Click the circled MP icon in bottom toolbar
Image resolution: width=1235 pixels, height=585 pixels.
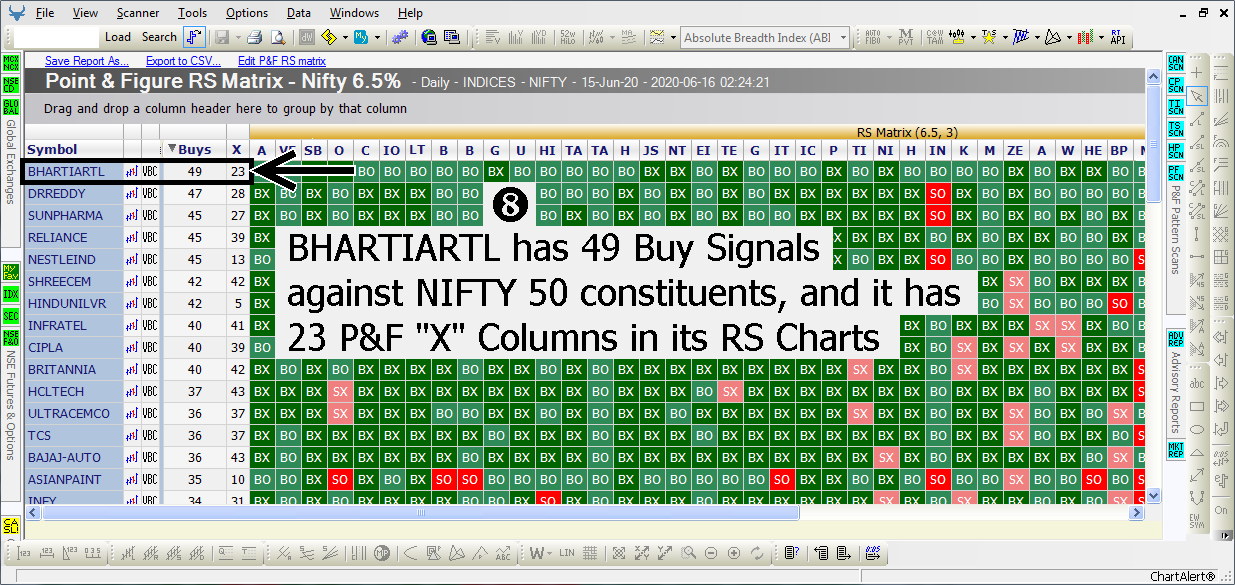[381, 551]
